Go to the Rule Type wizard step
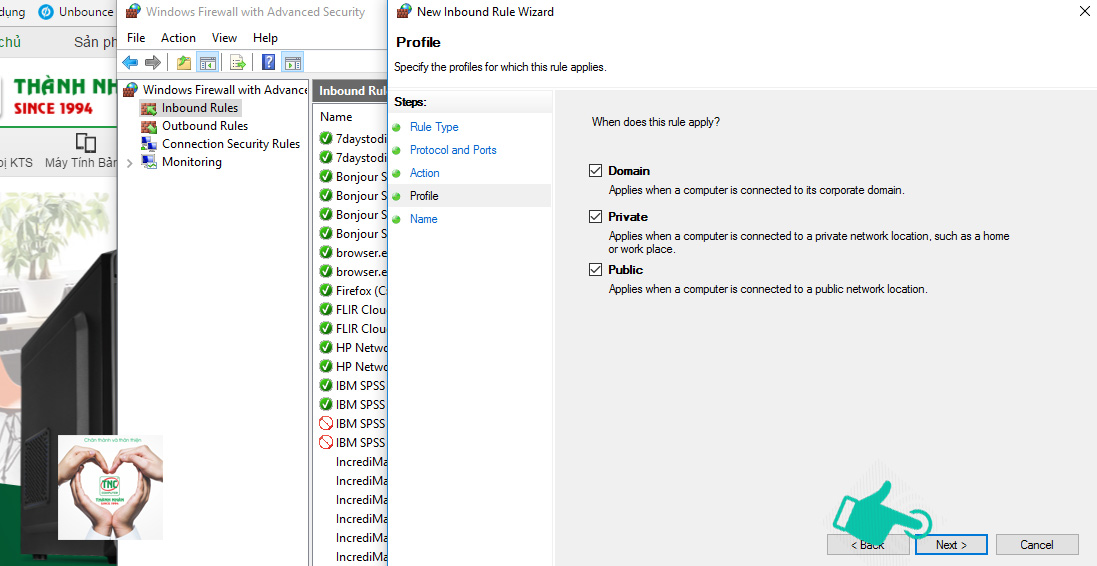Viewport: 1097px width, 566px height. coord(434,127)
